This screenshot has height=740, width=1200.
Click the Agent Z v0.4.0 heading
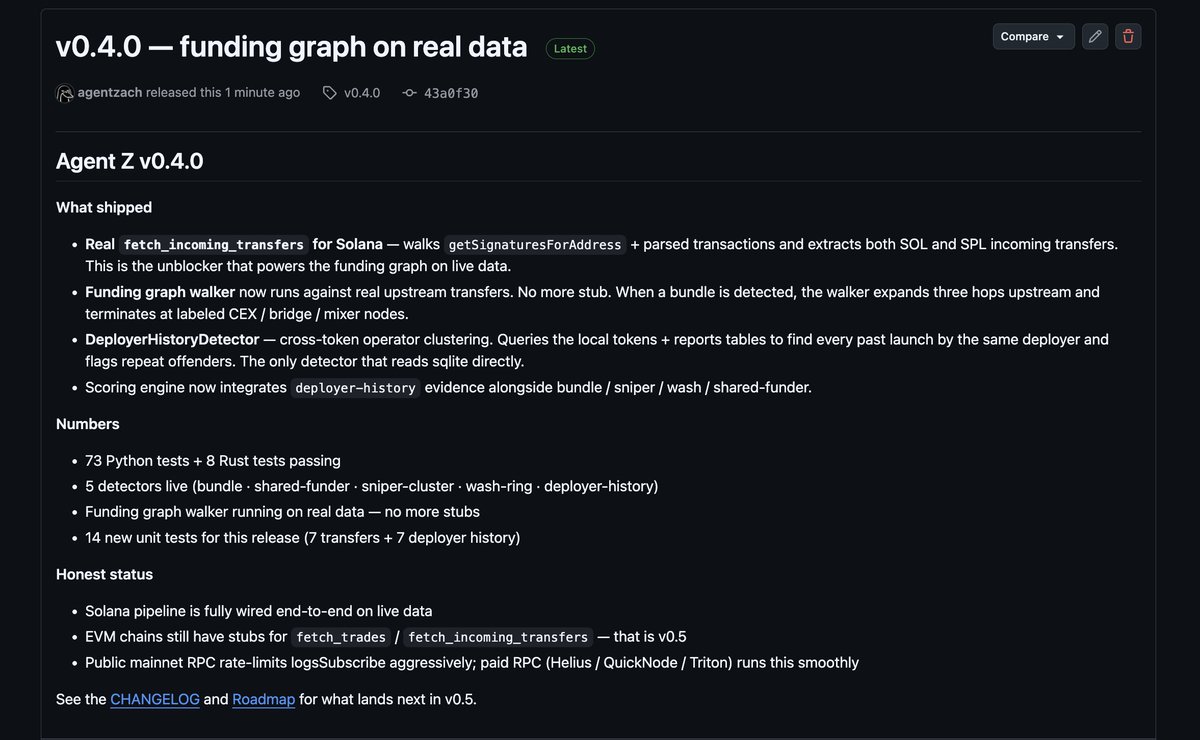pyautogui.click(x=129, y=161)
